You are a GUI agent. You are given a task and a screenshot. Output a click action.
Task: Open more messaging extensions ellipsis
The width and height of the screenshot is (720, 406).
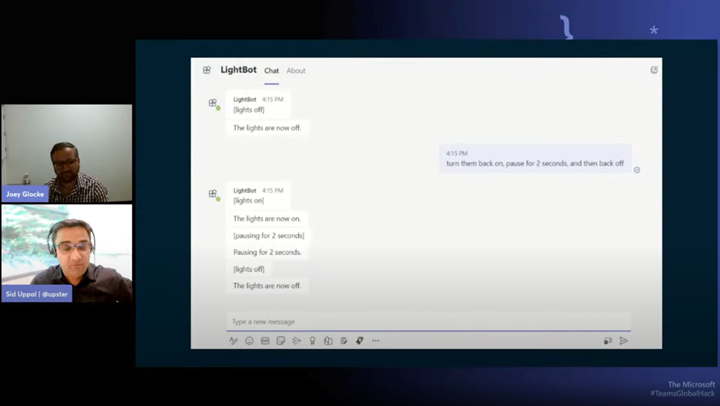[376, 341]
